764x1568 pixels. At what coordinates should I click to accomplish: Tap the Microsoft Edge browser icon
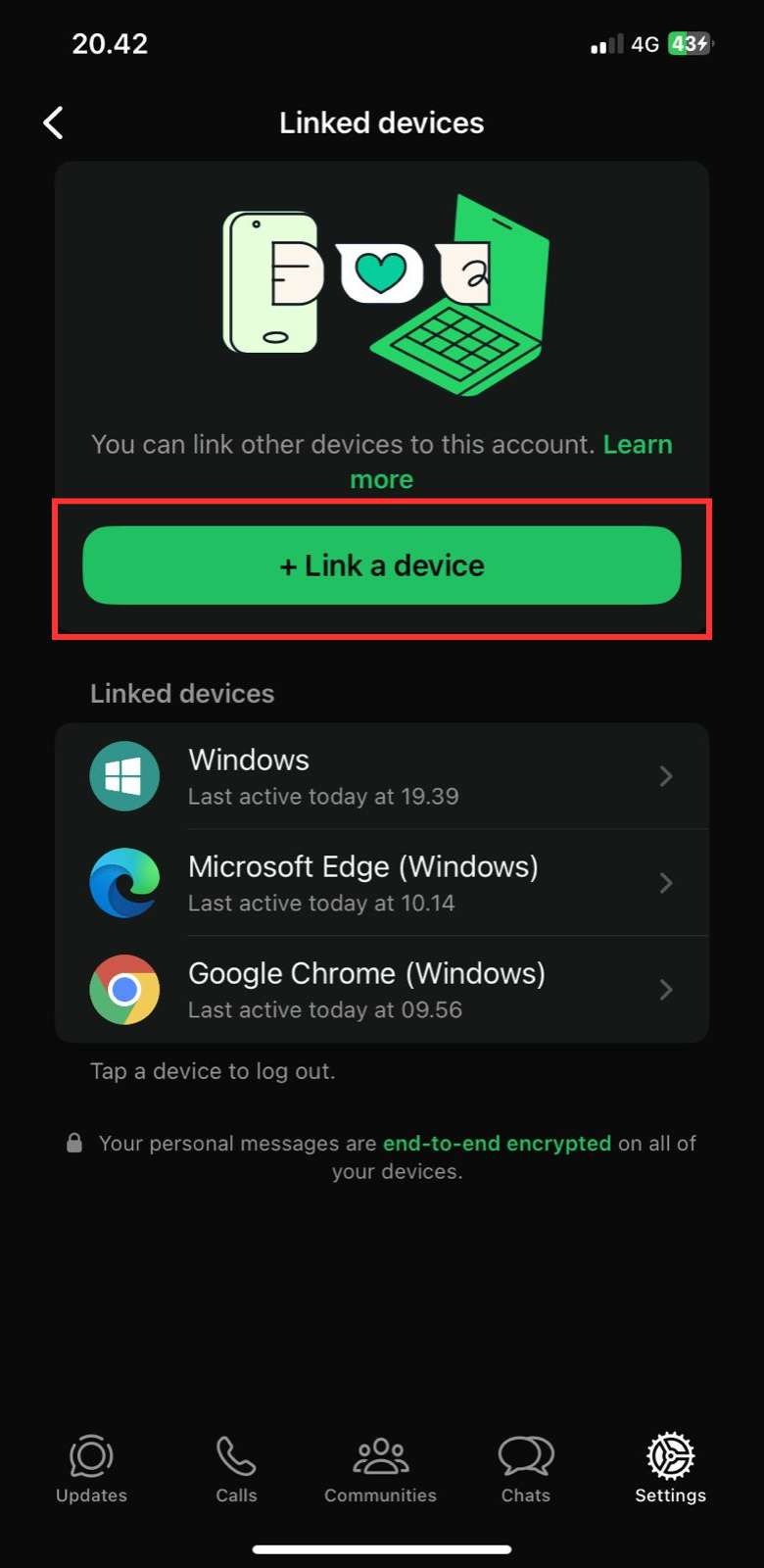coord(124,883)
